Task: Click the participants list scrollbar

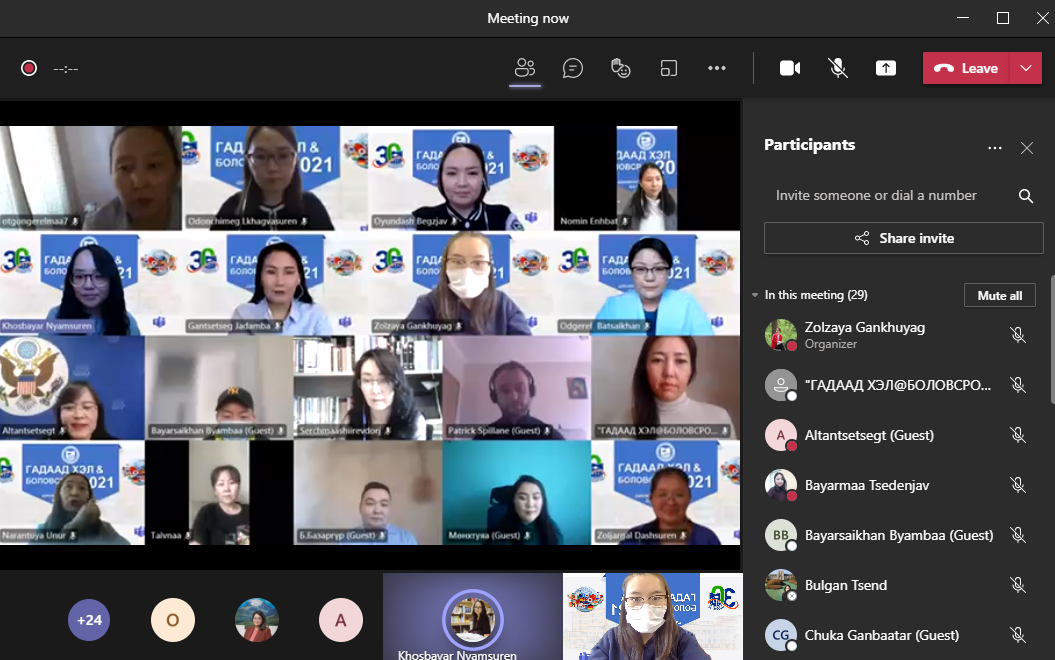Action: pyautogui.click(x=1052, y=340)
